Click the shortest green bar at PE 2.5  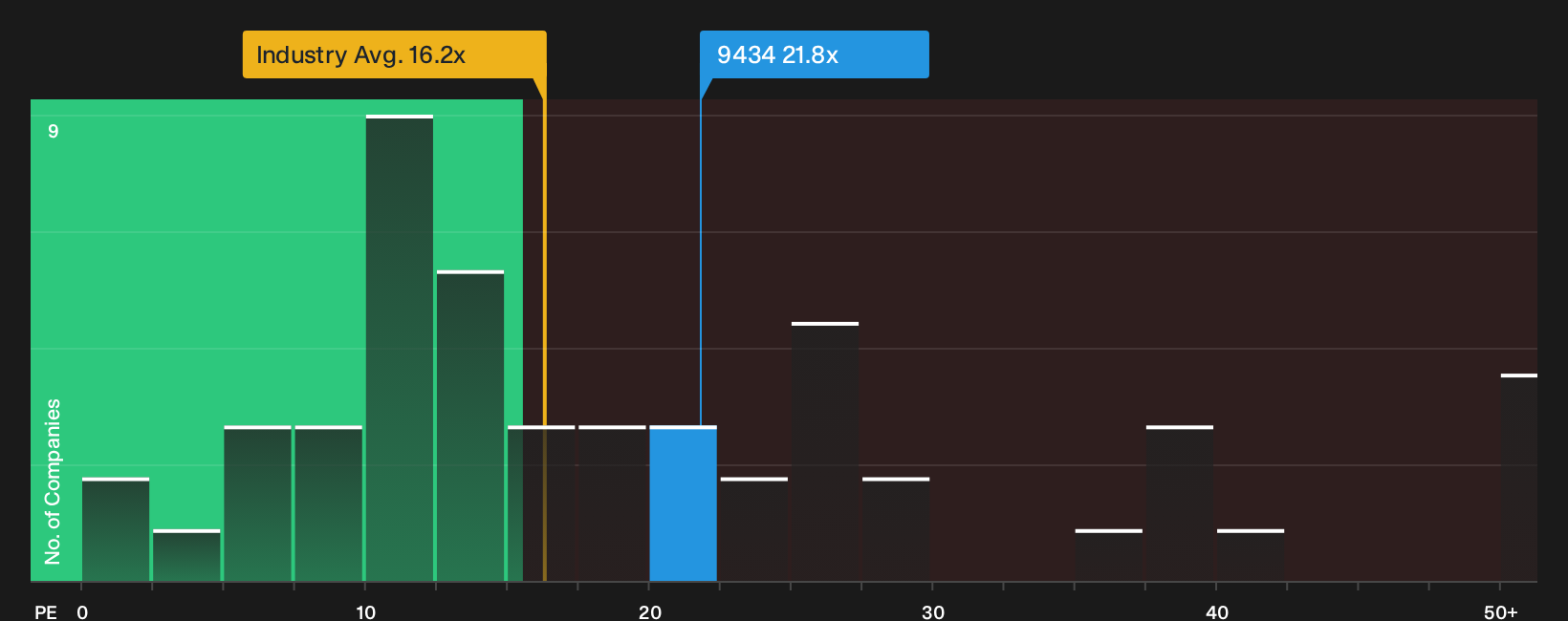pos(186,555)
